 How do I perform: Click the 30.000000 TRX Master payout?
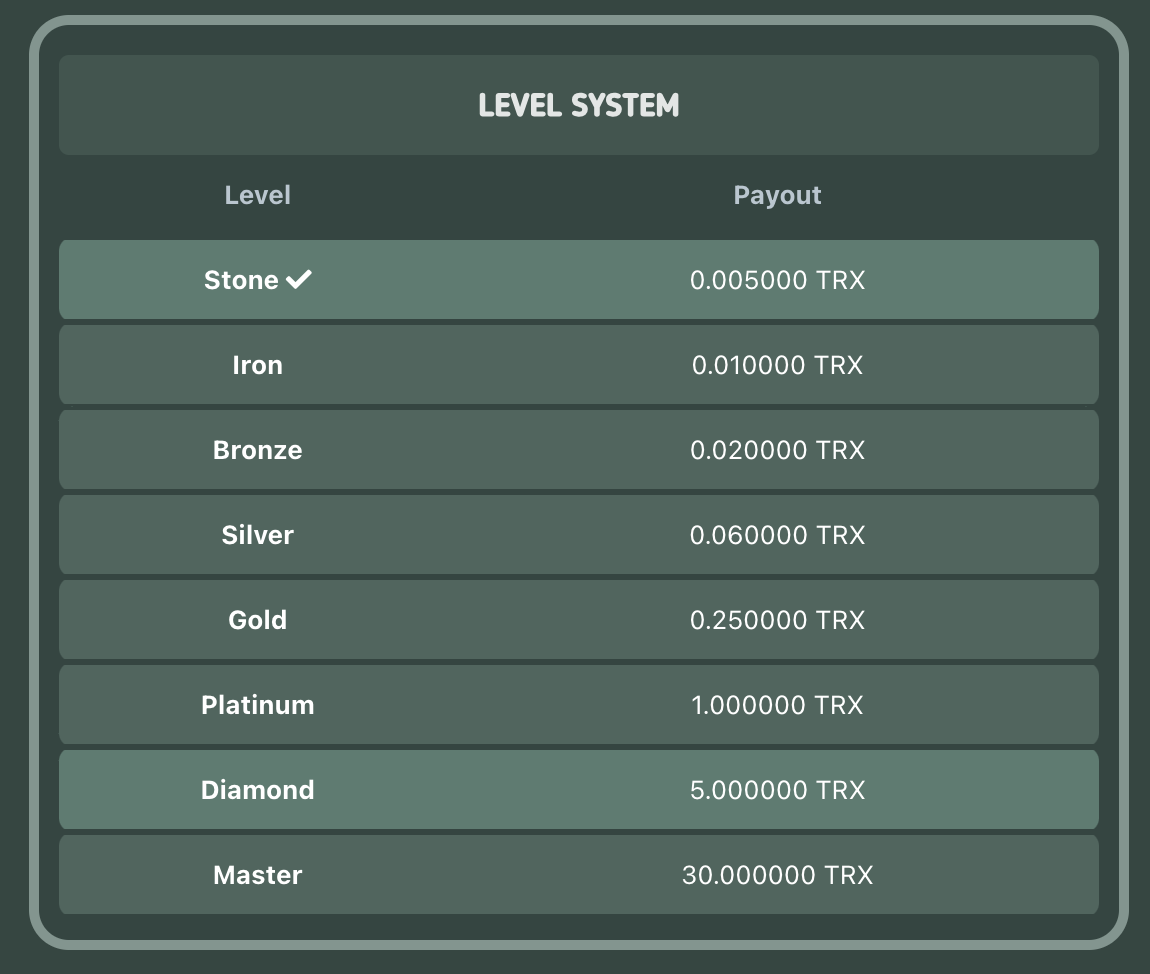click(777, 875)
